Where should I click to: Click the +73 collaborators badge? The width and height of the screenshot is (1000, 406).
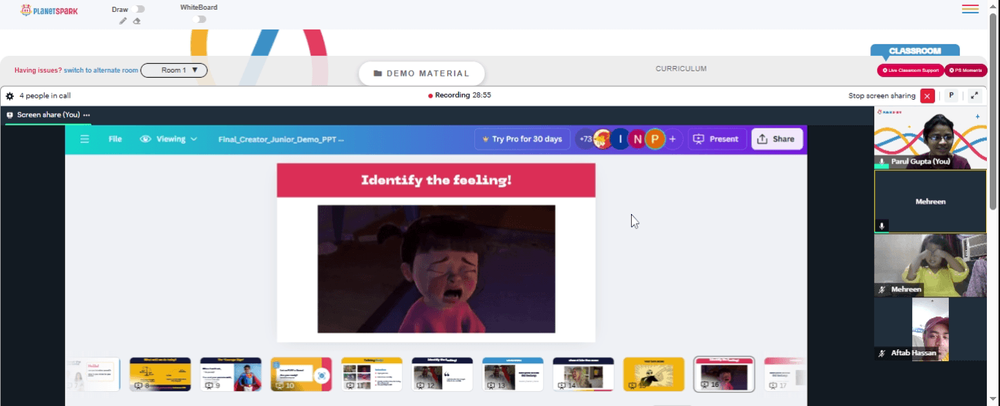click(585, 139)
